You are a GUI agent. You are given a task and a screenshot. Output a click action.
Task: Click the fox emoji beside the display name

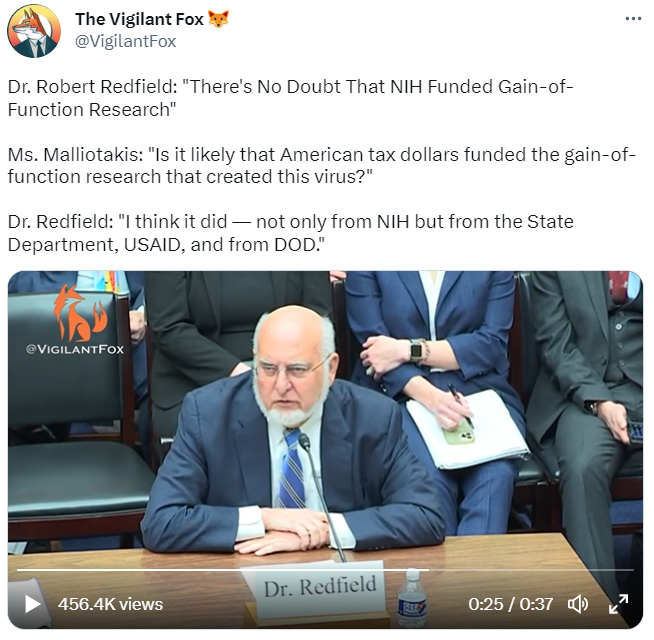[219, 19]
